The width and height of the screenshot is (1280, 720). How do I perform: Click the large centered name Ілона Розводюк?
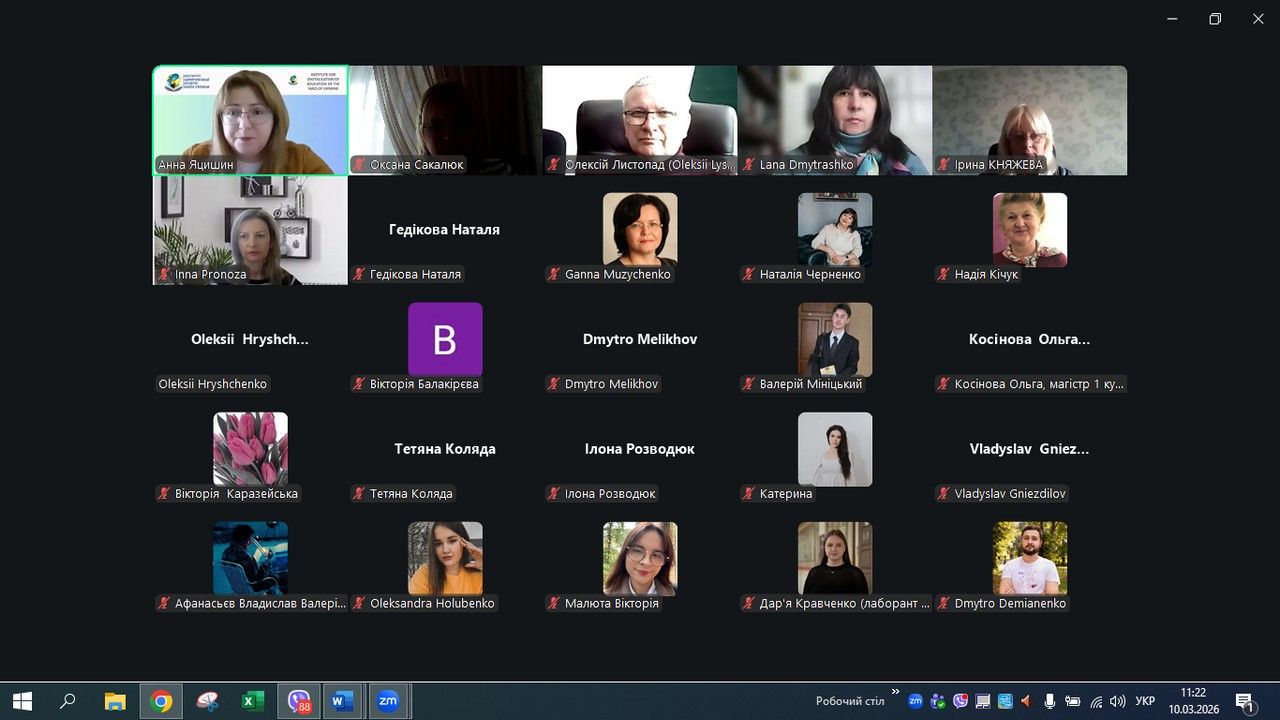click(x=640, y=449)
